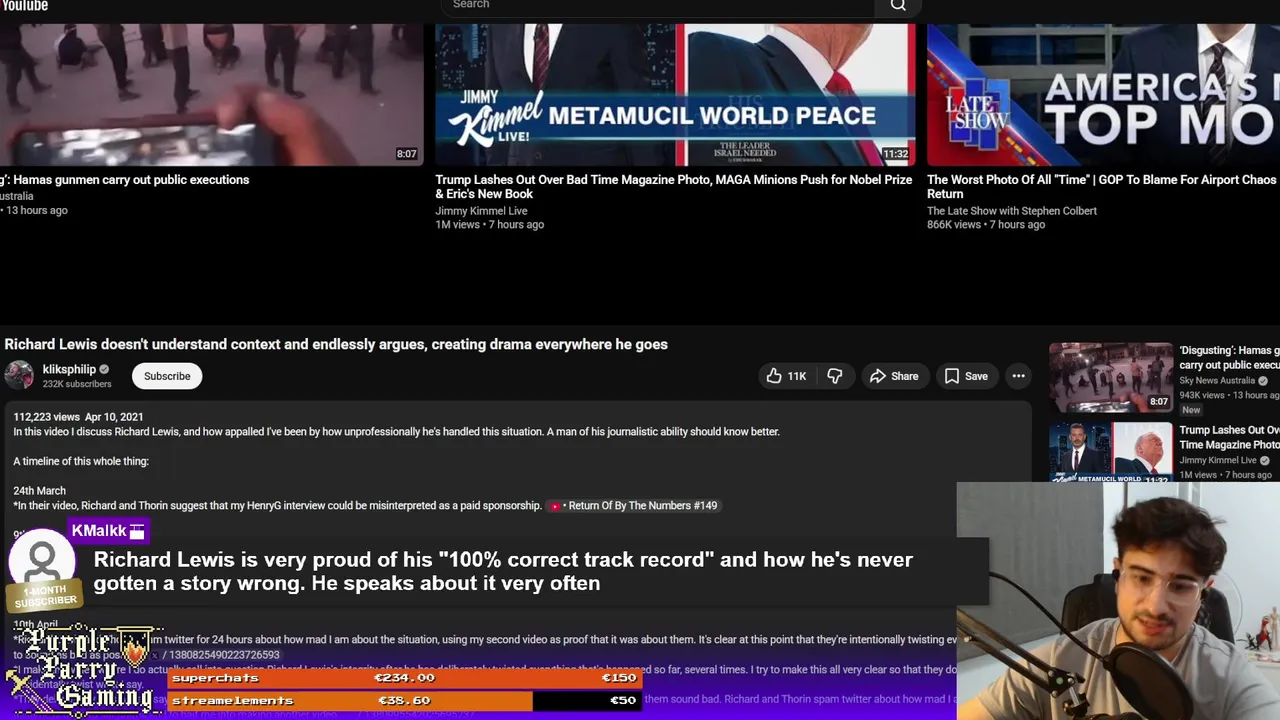Save the video to a playlist
The width and height of the screenshot is (1280, 720).
tap(966, 376)
